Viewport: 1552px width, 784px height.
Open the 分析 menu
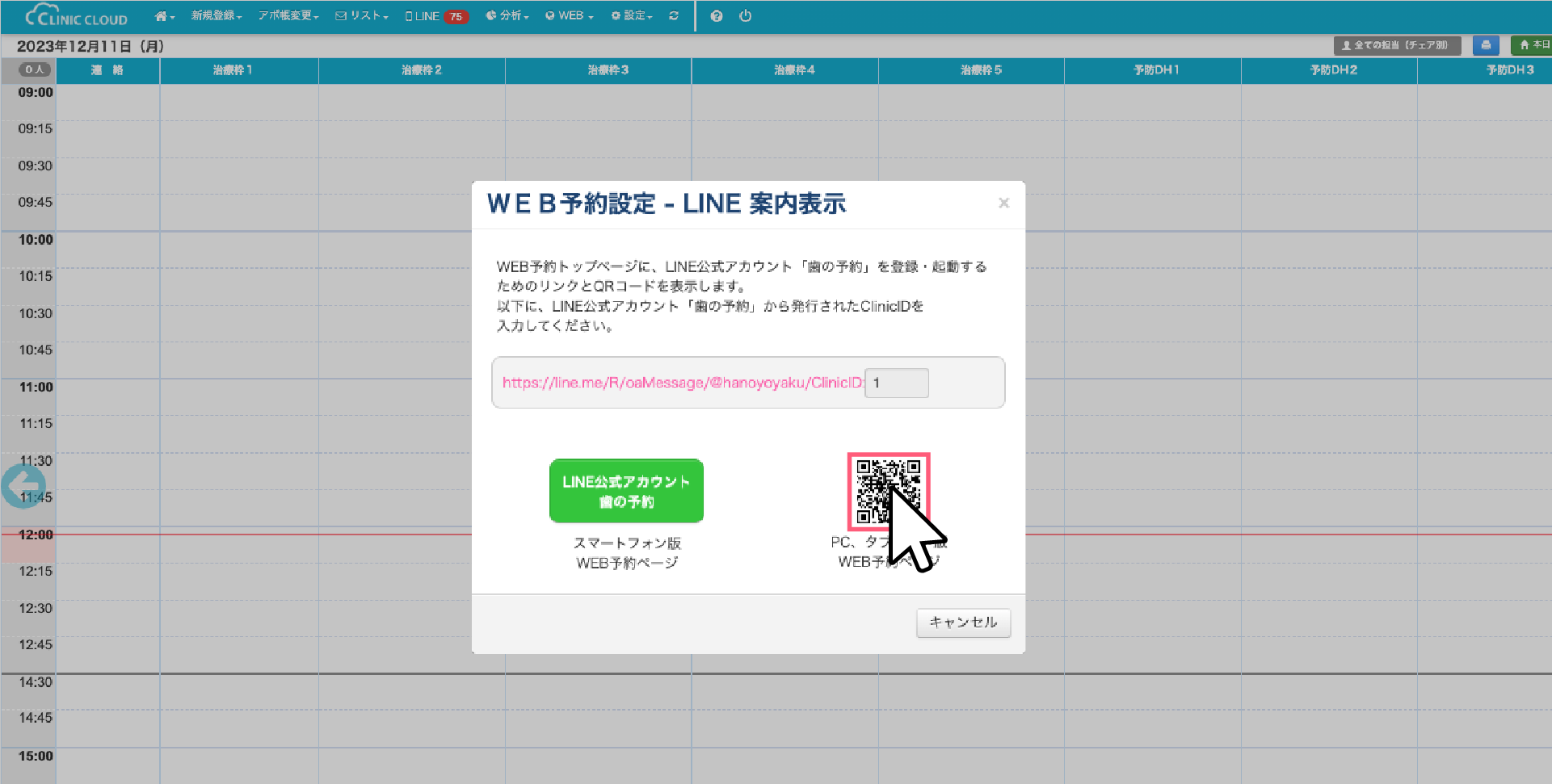[x=507, y=16]
